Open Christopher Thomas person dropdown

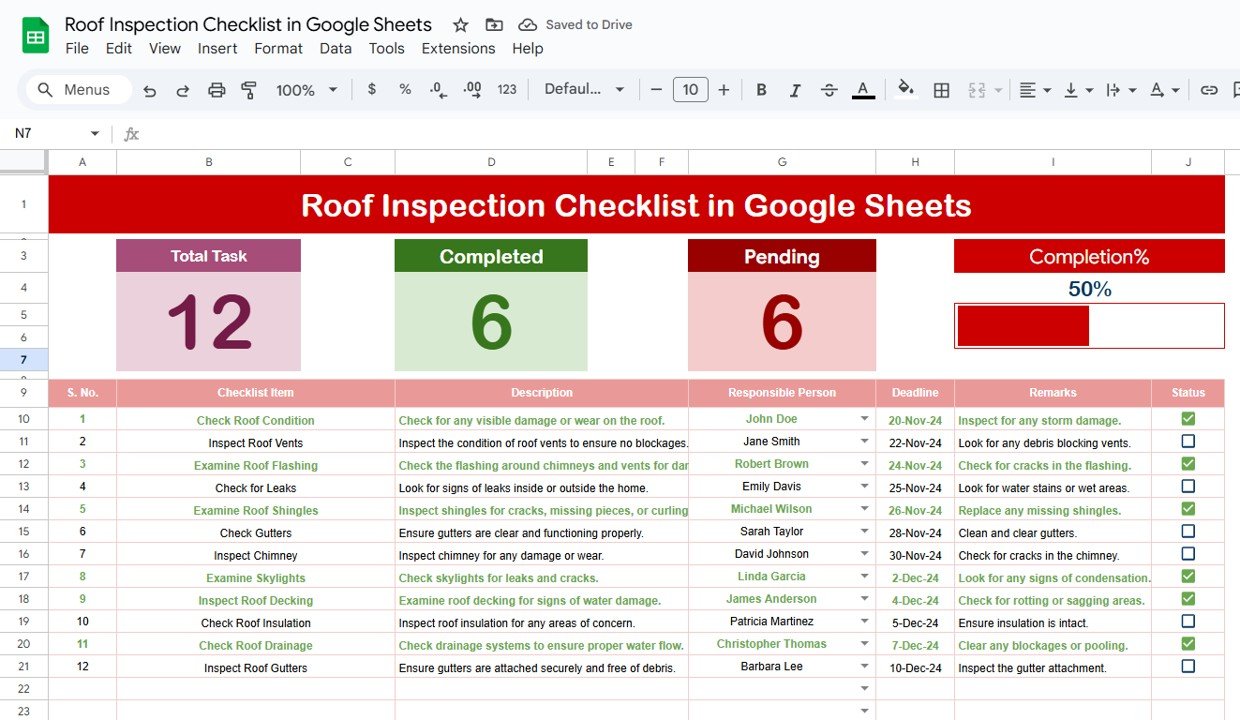[864, 645]
